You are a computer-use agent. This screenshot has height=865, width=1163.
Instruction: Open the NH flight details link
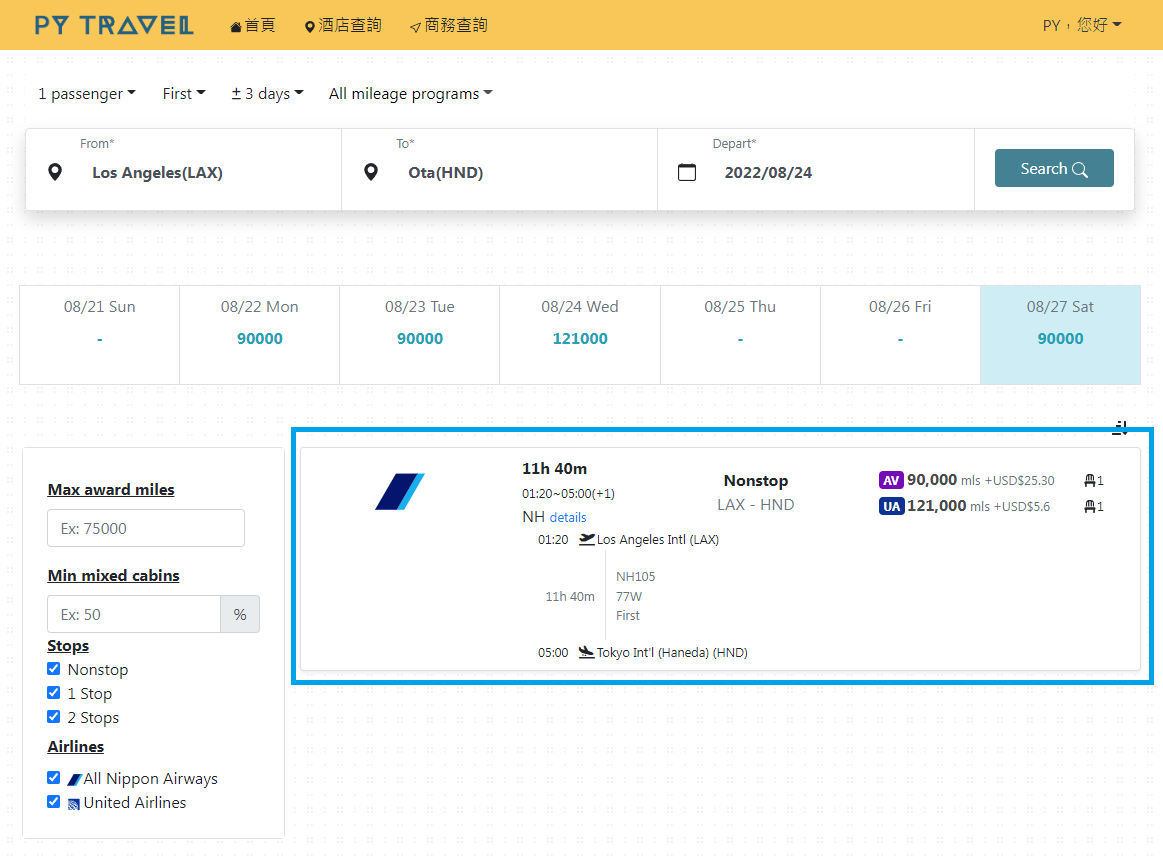568,517
